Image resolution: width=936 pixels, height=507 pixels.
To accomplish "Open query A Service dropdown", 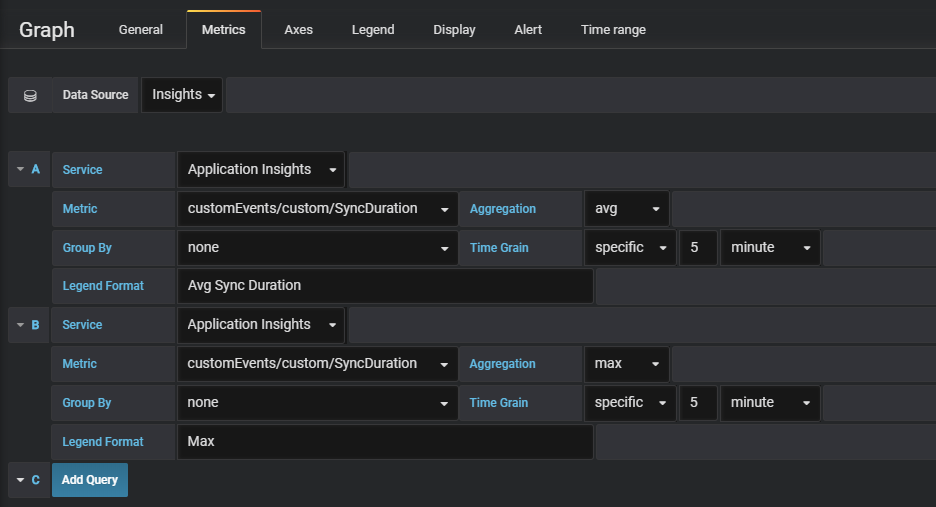I will (261, 170).
